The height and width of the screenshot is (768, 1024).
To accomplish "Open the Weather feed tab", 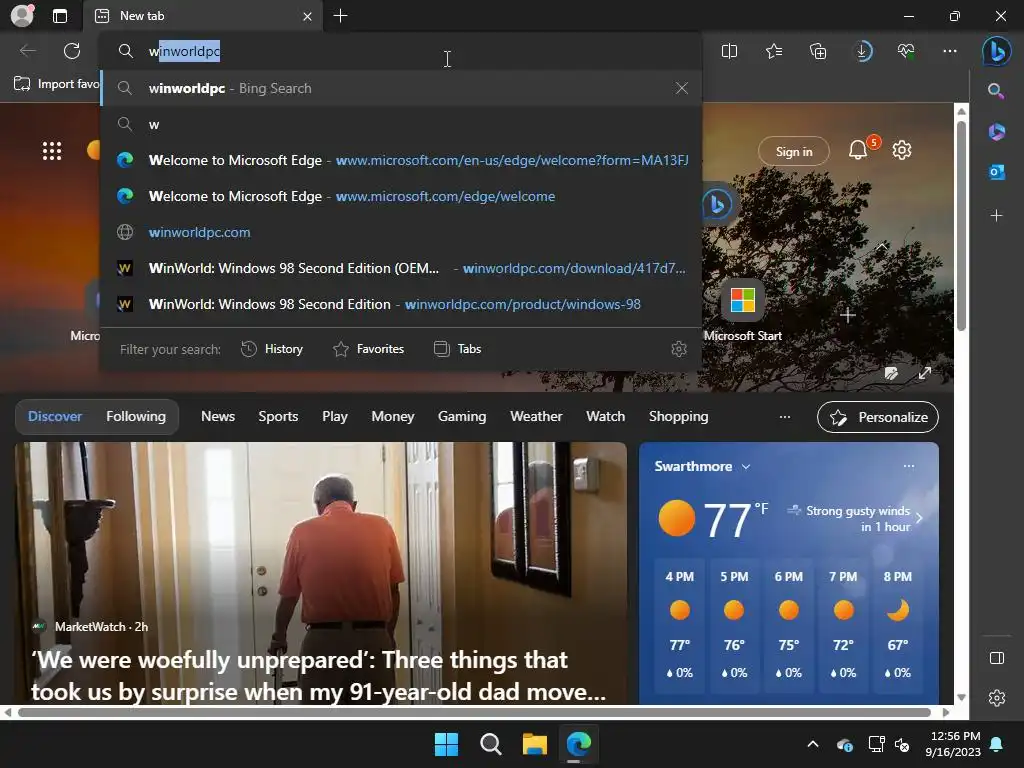I will (536, 417).
